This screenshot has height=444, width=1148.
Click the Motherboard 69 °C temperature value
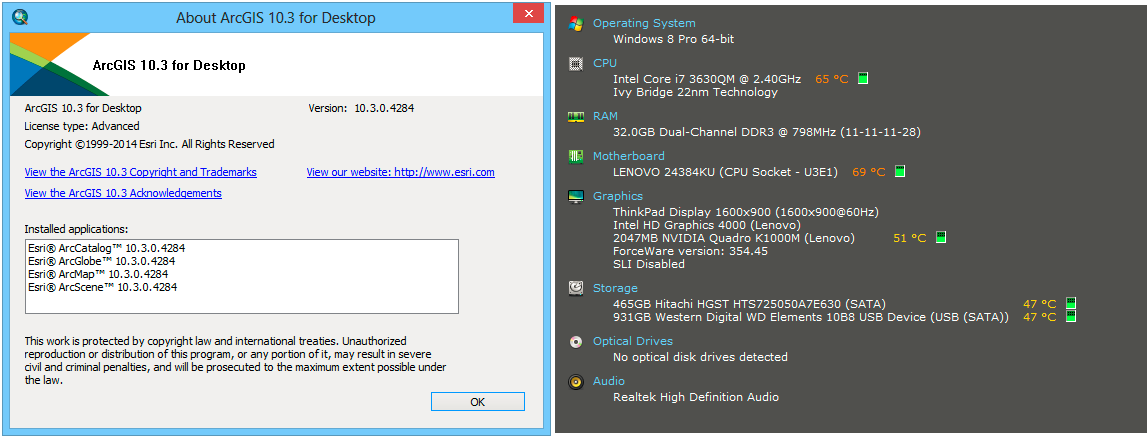(x=869, y=172)
